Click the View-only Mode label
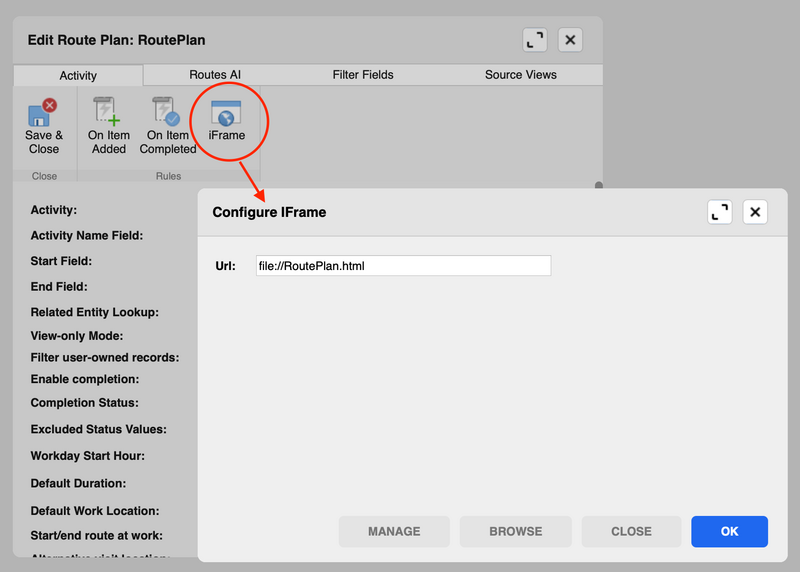 click(77, 336)
